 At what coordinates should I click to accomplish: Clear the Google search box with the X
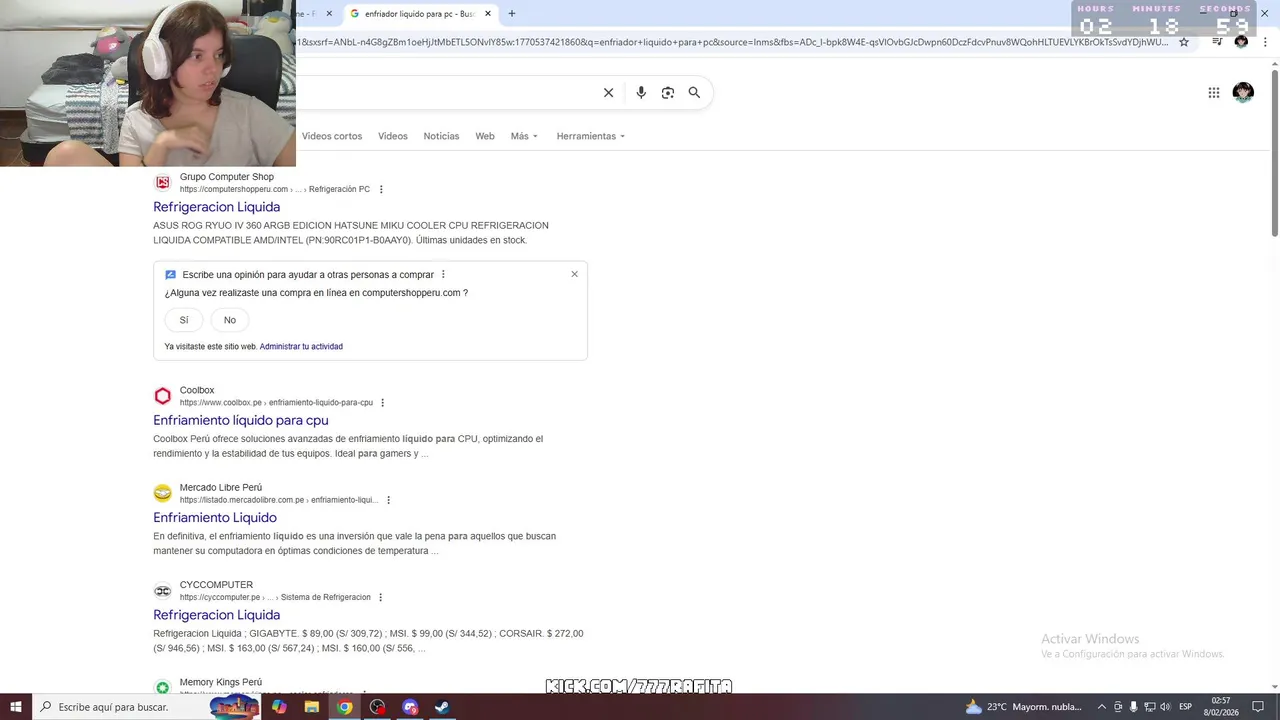608,93
